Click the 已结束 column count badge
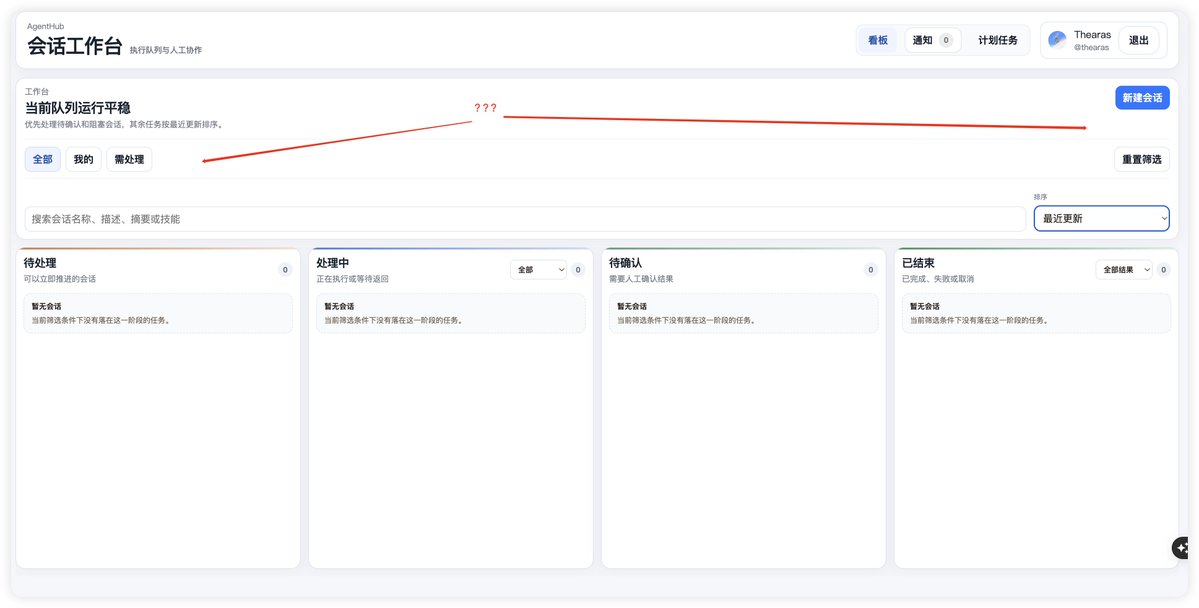The height and width of the screenshot is (608, 1199). (1163, 270)
